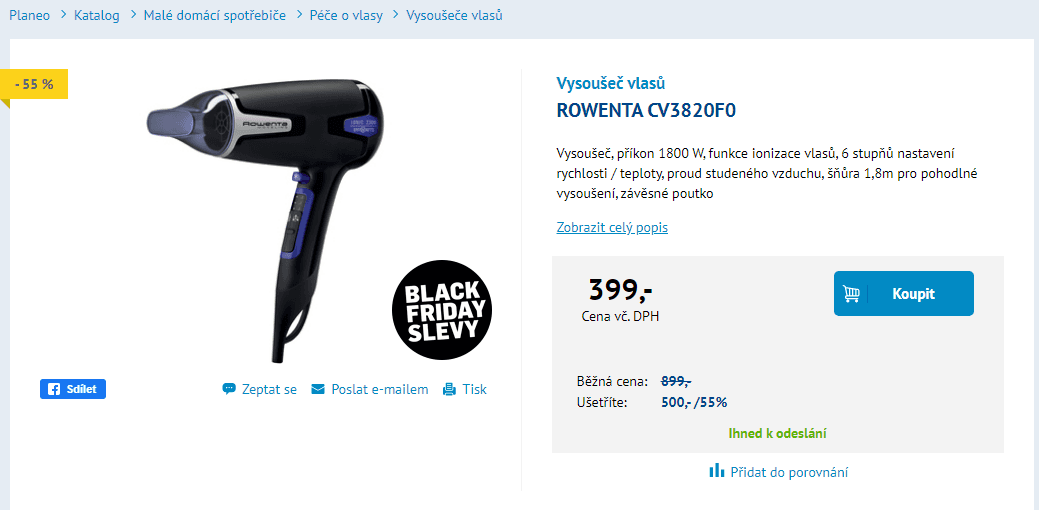Click the bar chart comparison icon

click(x=716, y=471)
